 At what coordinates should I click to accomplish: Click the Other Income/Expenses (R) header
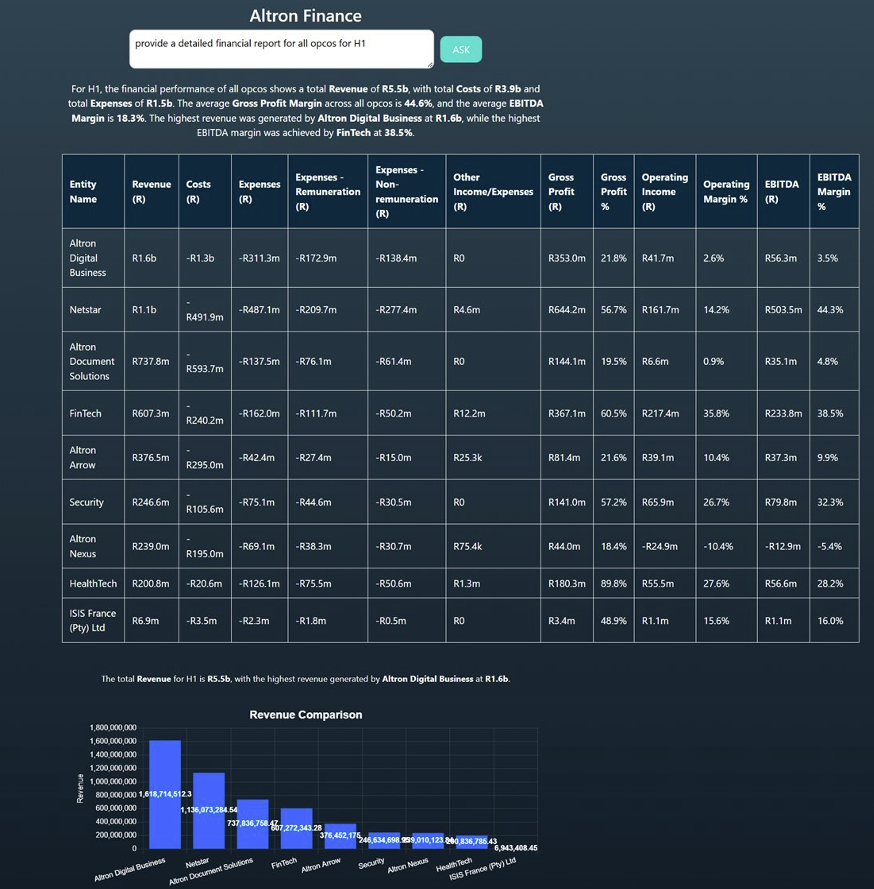pyautogui.click(x=493, y=192)
